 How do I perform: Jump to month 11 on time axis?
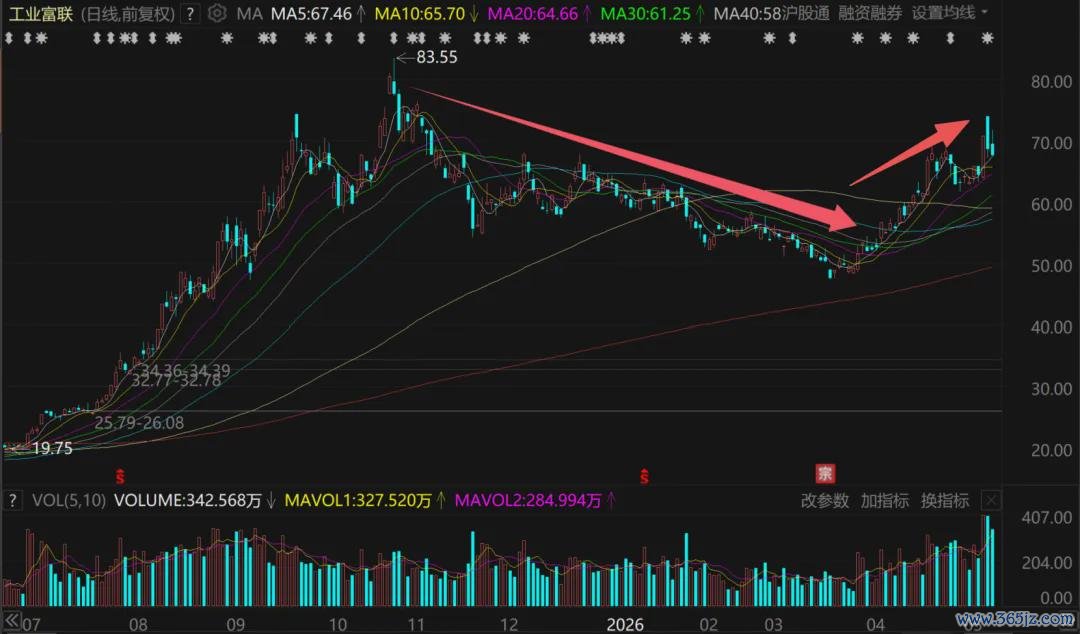pos(416,625)
